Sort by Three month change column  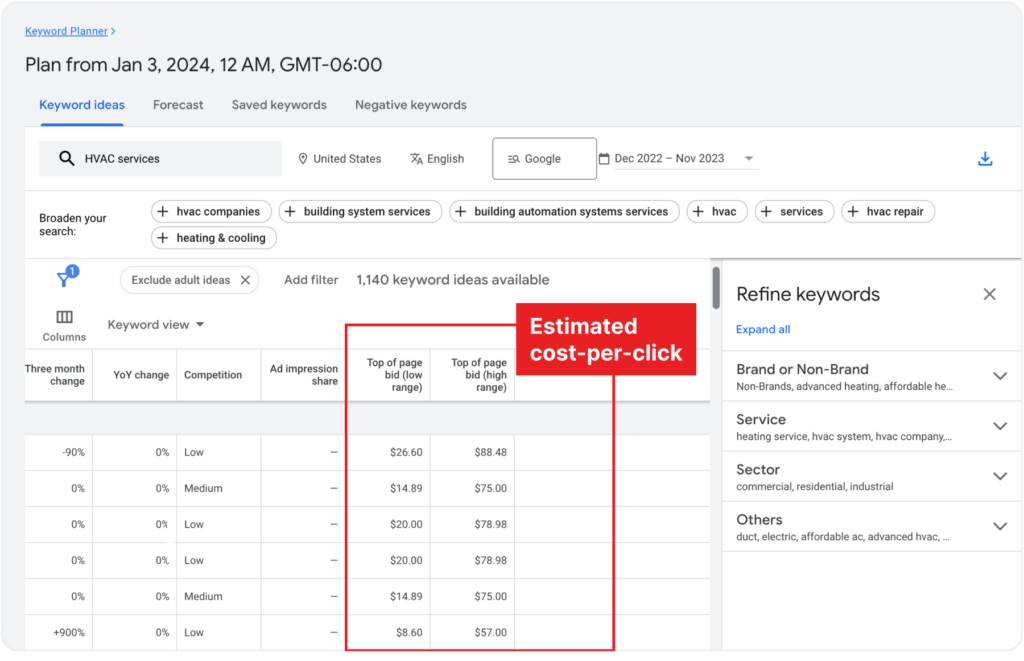tap(55, 375)
